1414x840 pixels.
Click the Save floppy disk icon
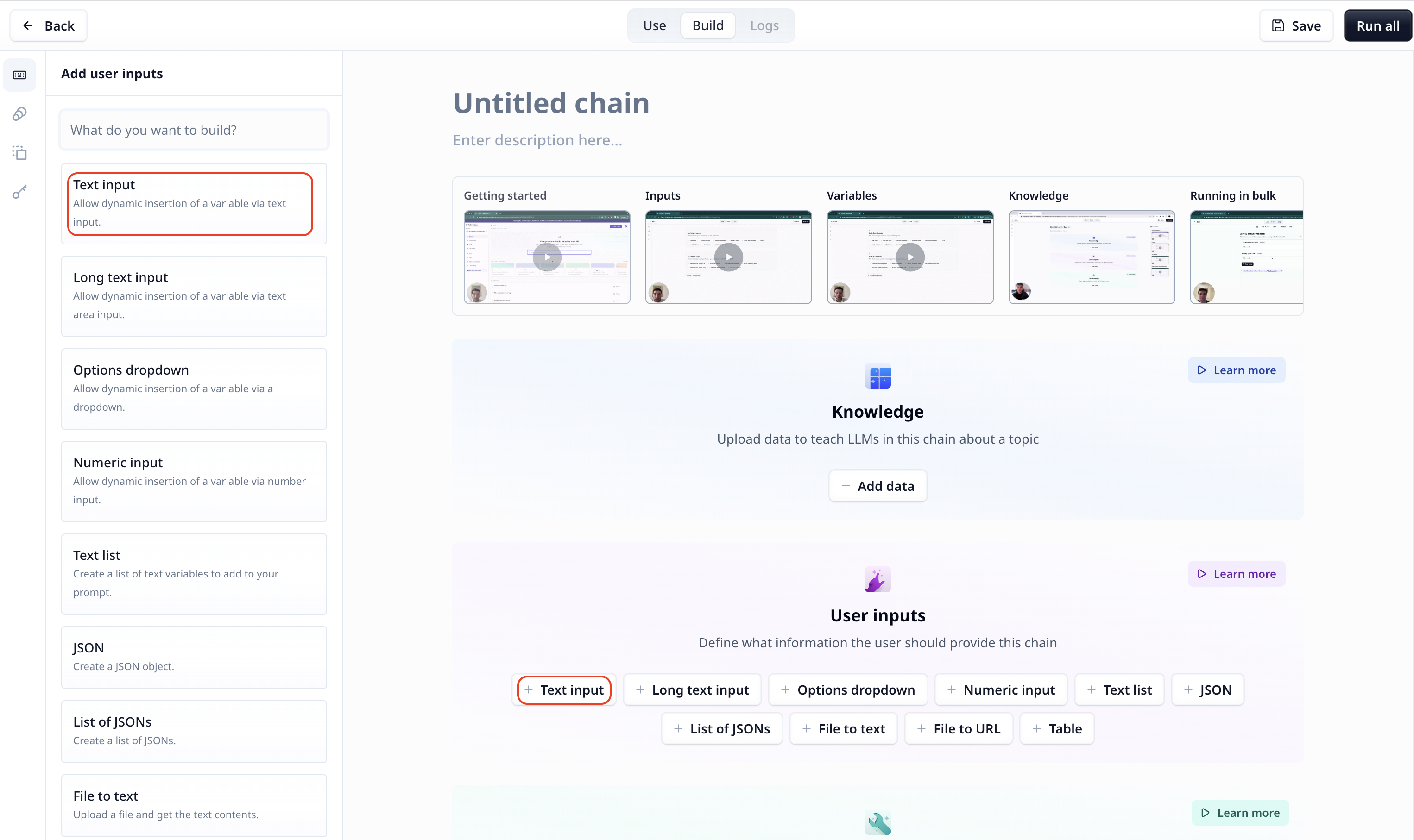click(1278, 25)
